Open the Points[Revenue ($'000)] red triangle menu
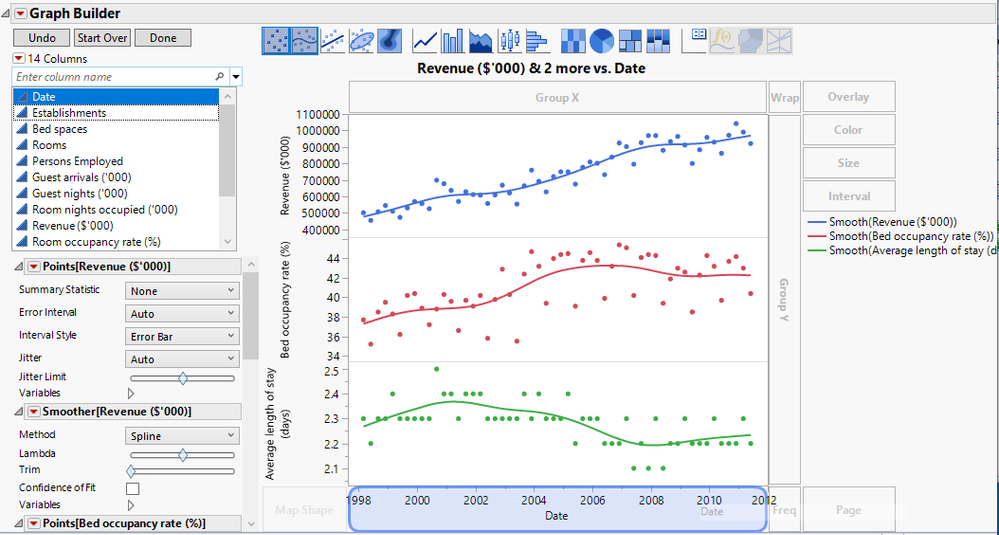This screenshot has height=535, width=999. [x=35, y=266]
